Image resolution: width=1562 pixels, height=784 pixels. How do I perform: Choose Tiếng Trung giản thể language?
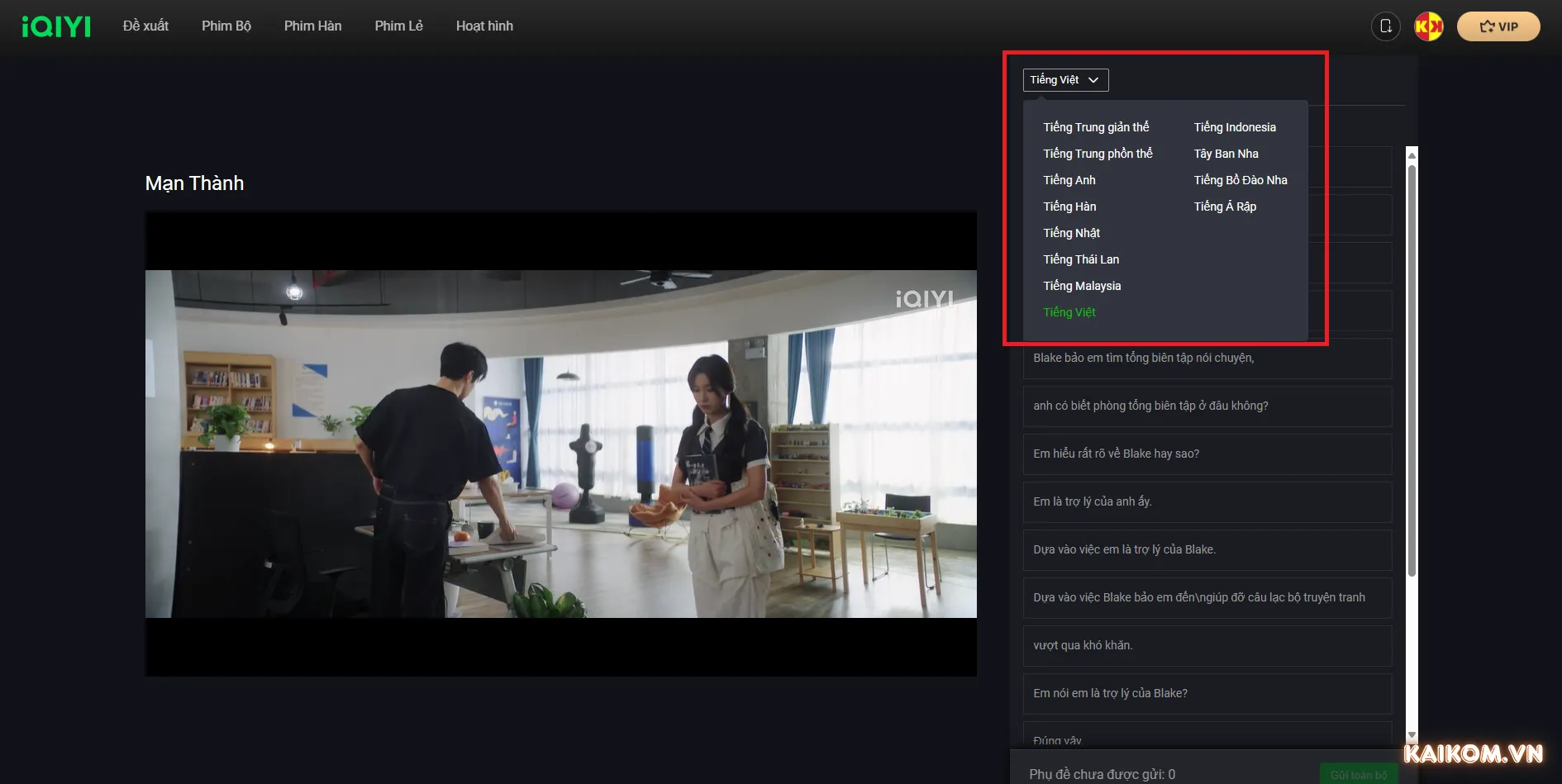(1097, 126)
